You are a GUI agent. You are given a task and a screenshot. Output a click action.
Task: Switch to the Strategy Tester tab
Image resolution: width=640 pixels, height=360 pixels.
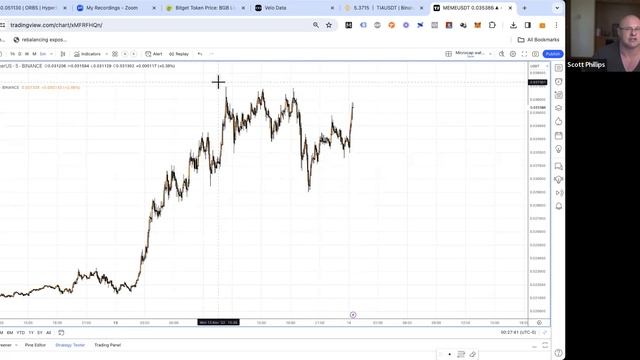70,345
